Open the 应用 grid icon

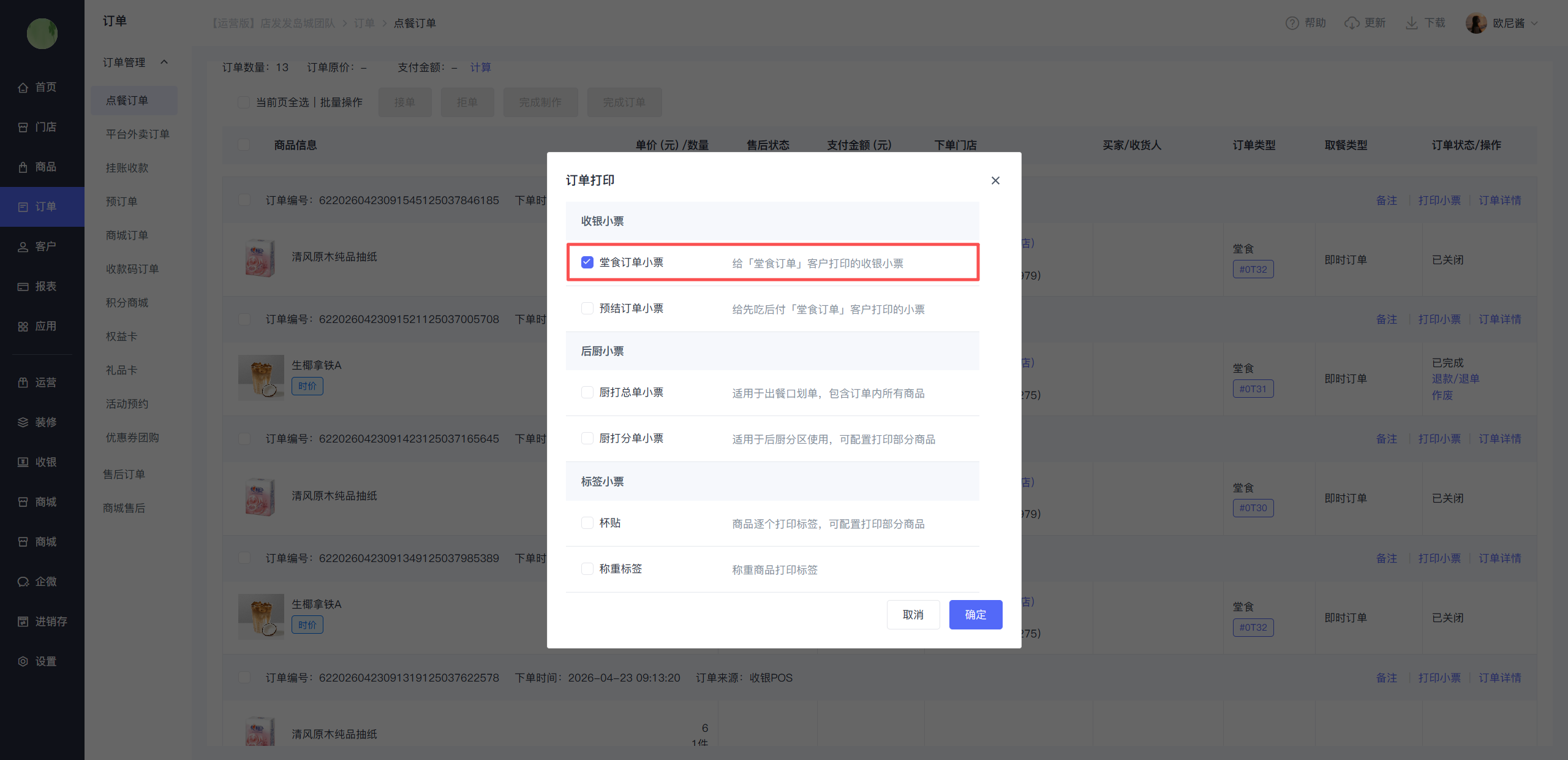[23, 327]
